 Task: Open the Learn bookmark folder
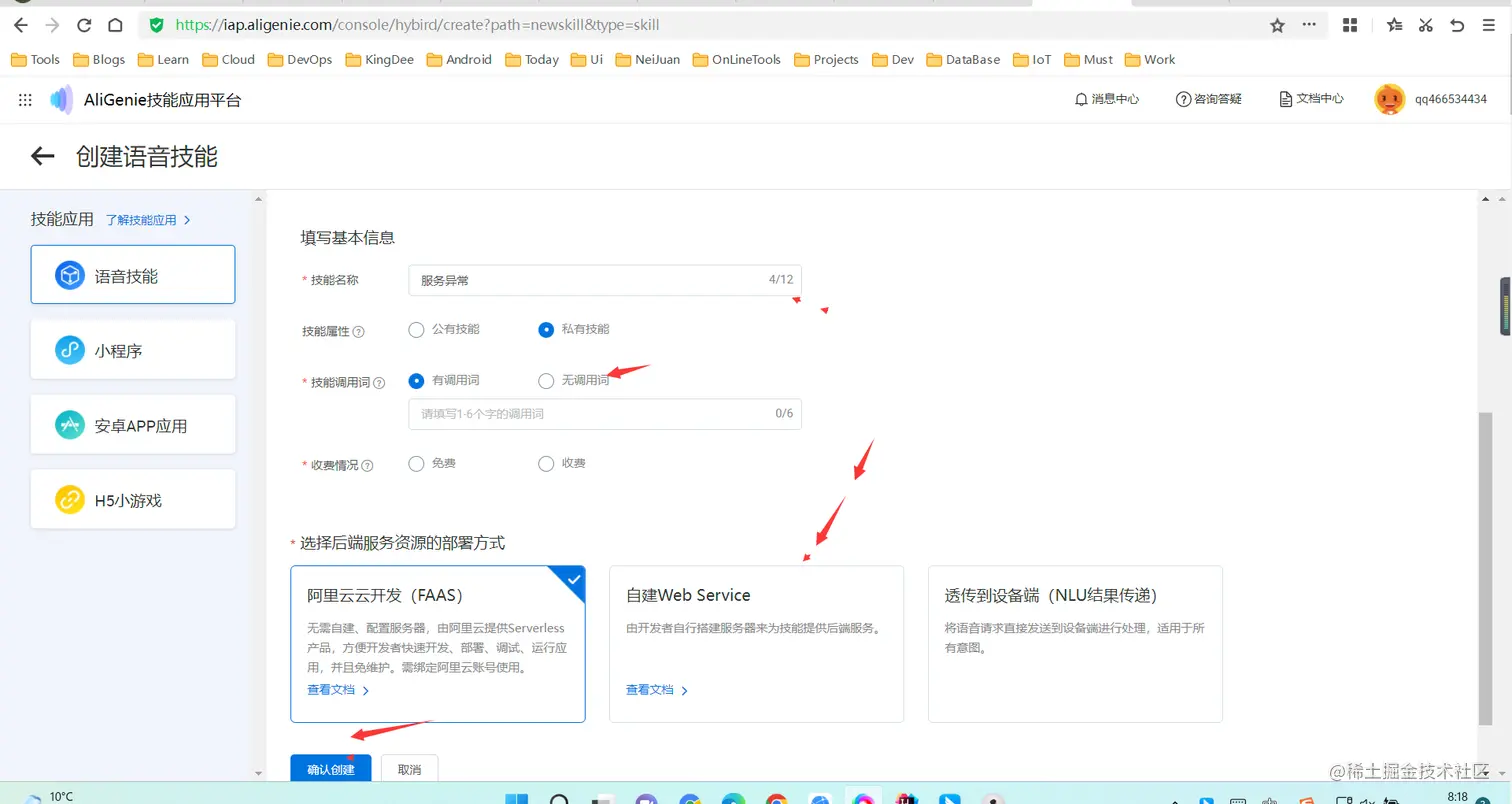[x=163, y=60]
